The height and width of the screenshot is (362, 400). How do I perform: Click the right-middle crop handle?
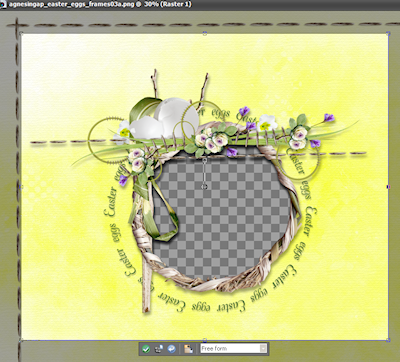(x=388, y=187)
